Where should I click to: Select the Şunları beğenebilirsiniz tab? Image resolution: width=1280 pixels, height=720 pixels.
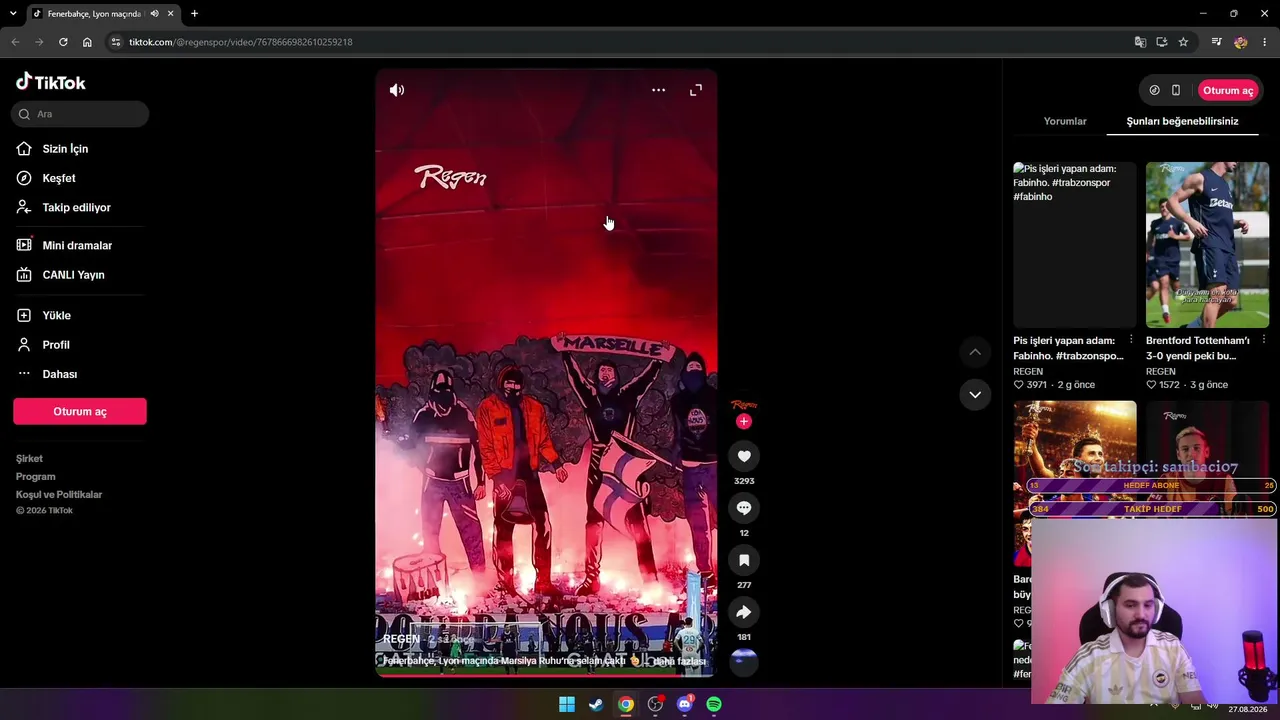[x=1182, y=121]
